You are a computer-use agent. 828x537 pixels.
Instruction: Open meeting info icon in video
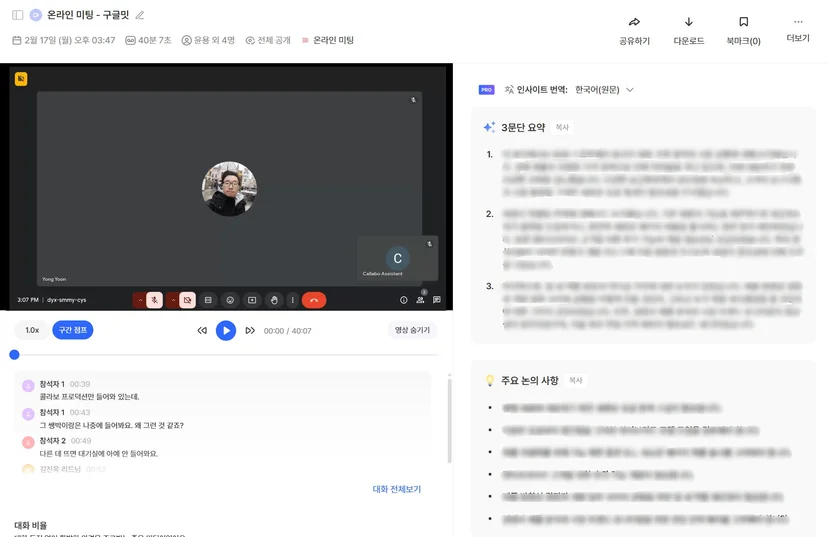coord(403,300)
